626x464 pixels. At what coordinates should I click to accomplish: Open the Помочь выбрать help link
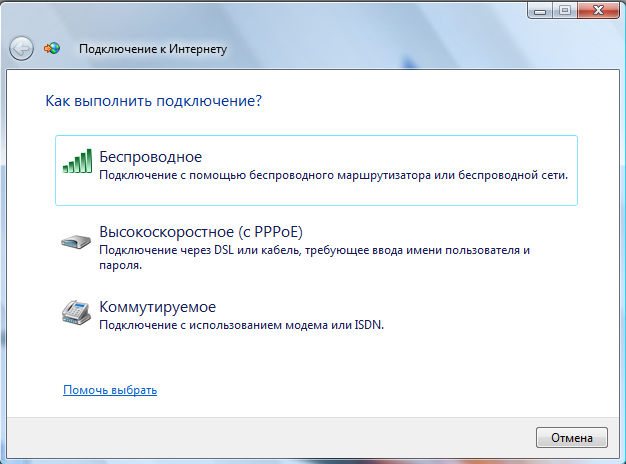coord(110,390)
